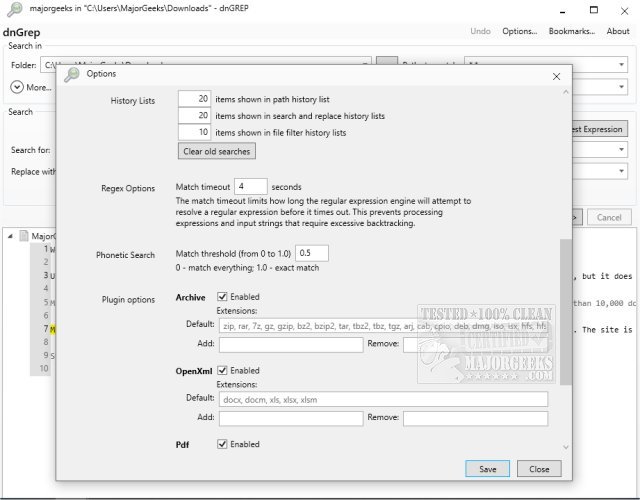Click the Archive Add extensions field
Screen dimensions: 640x500
tap(291, 344)
